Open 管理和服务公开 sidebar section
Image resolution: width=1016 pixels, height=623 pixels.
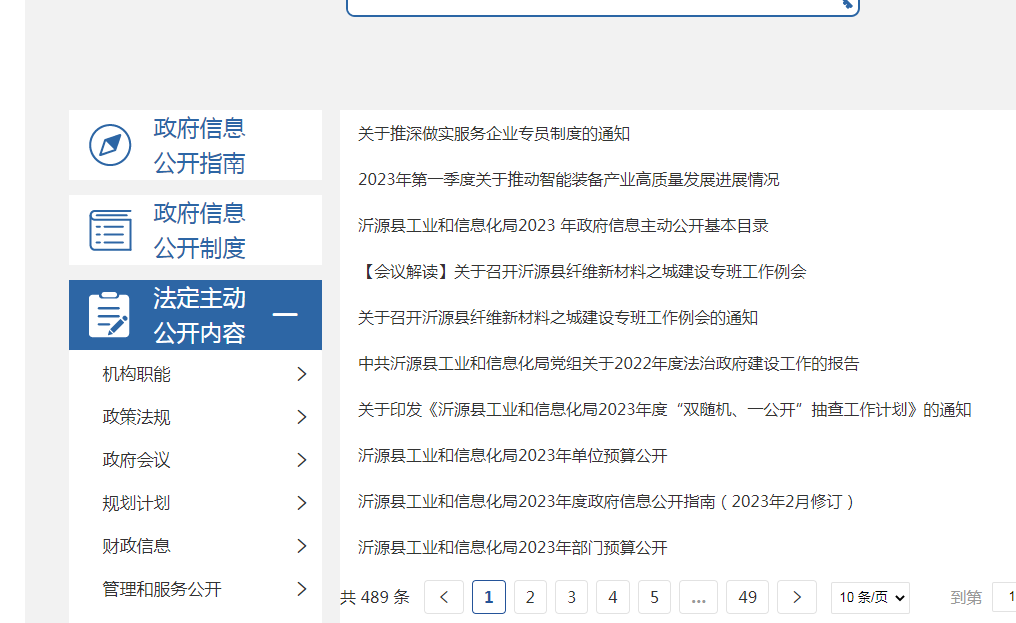click(162, 589)
